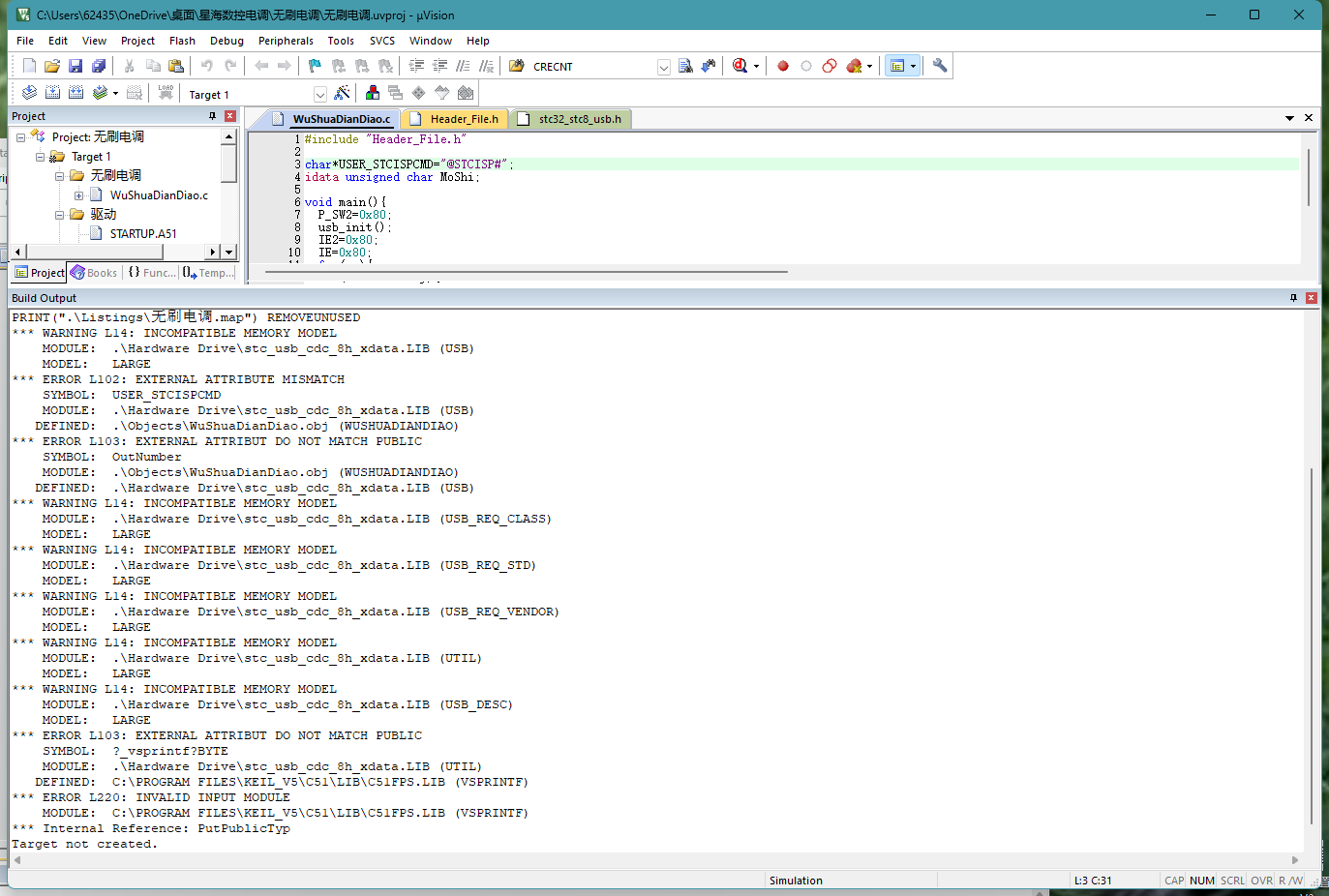1329x896 pixels.
Task: Click the unindent selected lines icon
Action: pos(440,66)
